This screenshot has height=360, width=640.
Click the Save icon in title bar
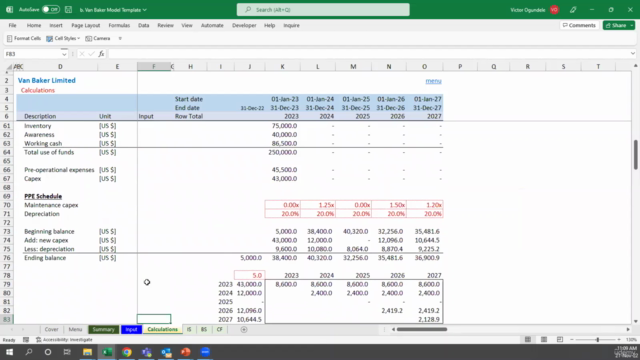[69, 9]
